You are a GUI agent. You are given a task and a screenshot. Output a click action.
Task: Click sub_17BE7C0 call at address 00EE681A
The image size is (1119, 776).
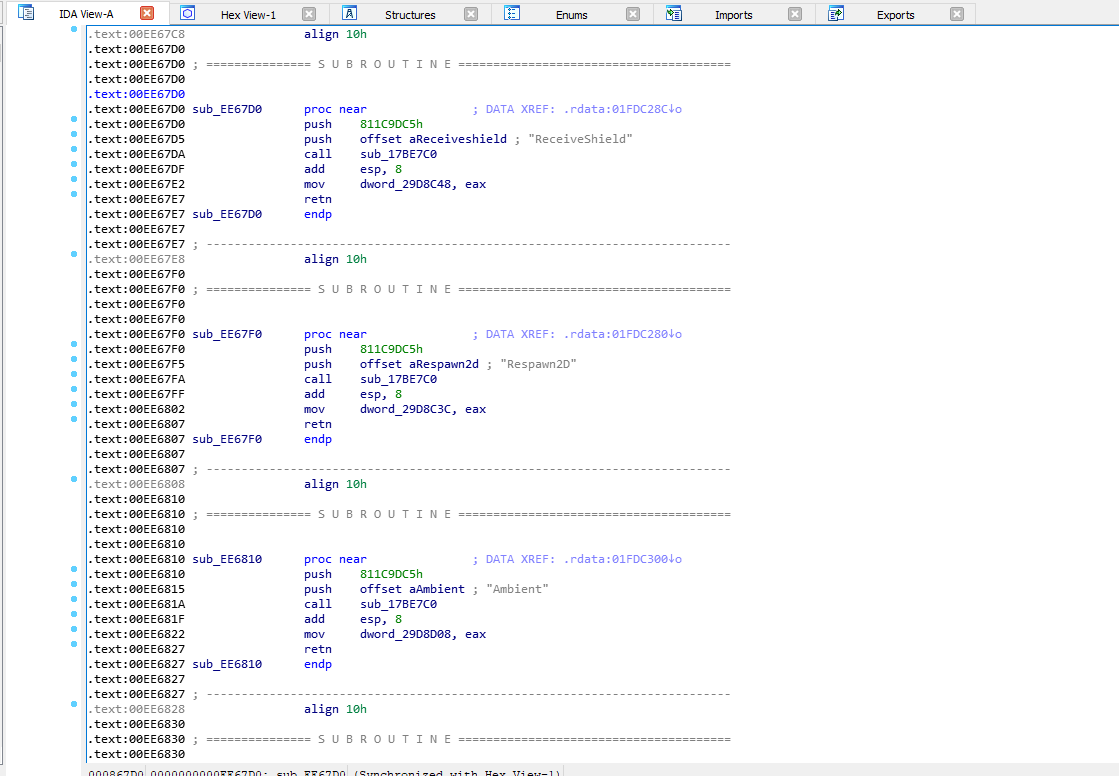[398, 604]
